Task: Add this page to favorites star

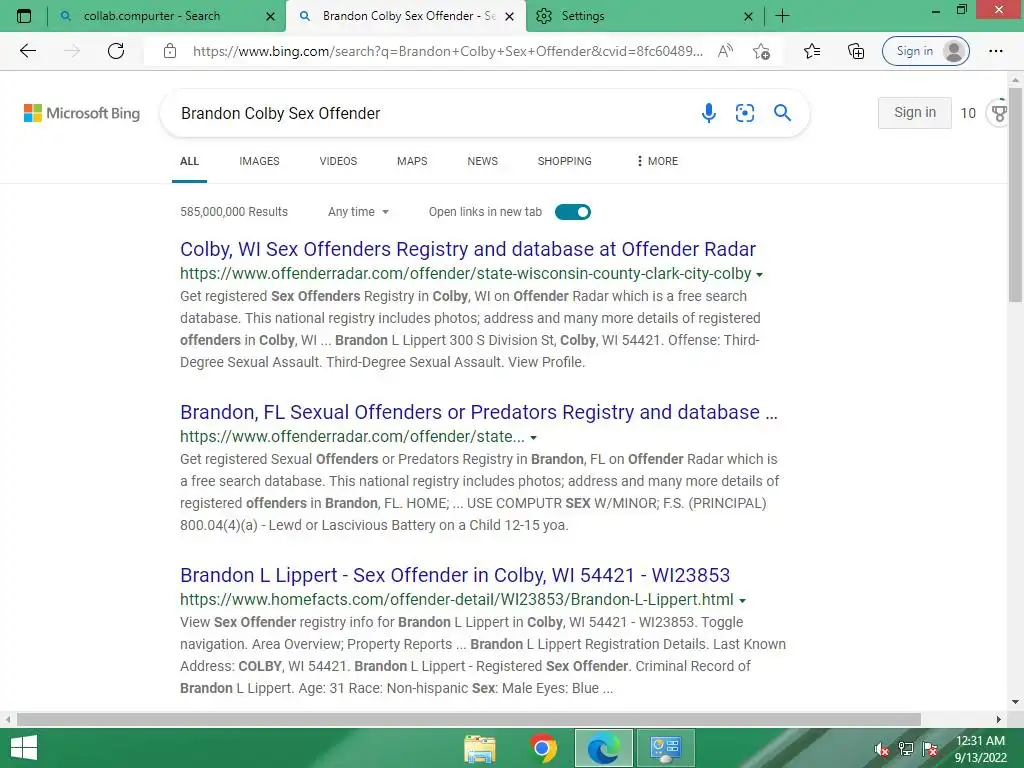Action: click(761, 51)
